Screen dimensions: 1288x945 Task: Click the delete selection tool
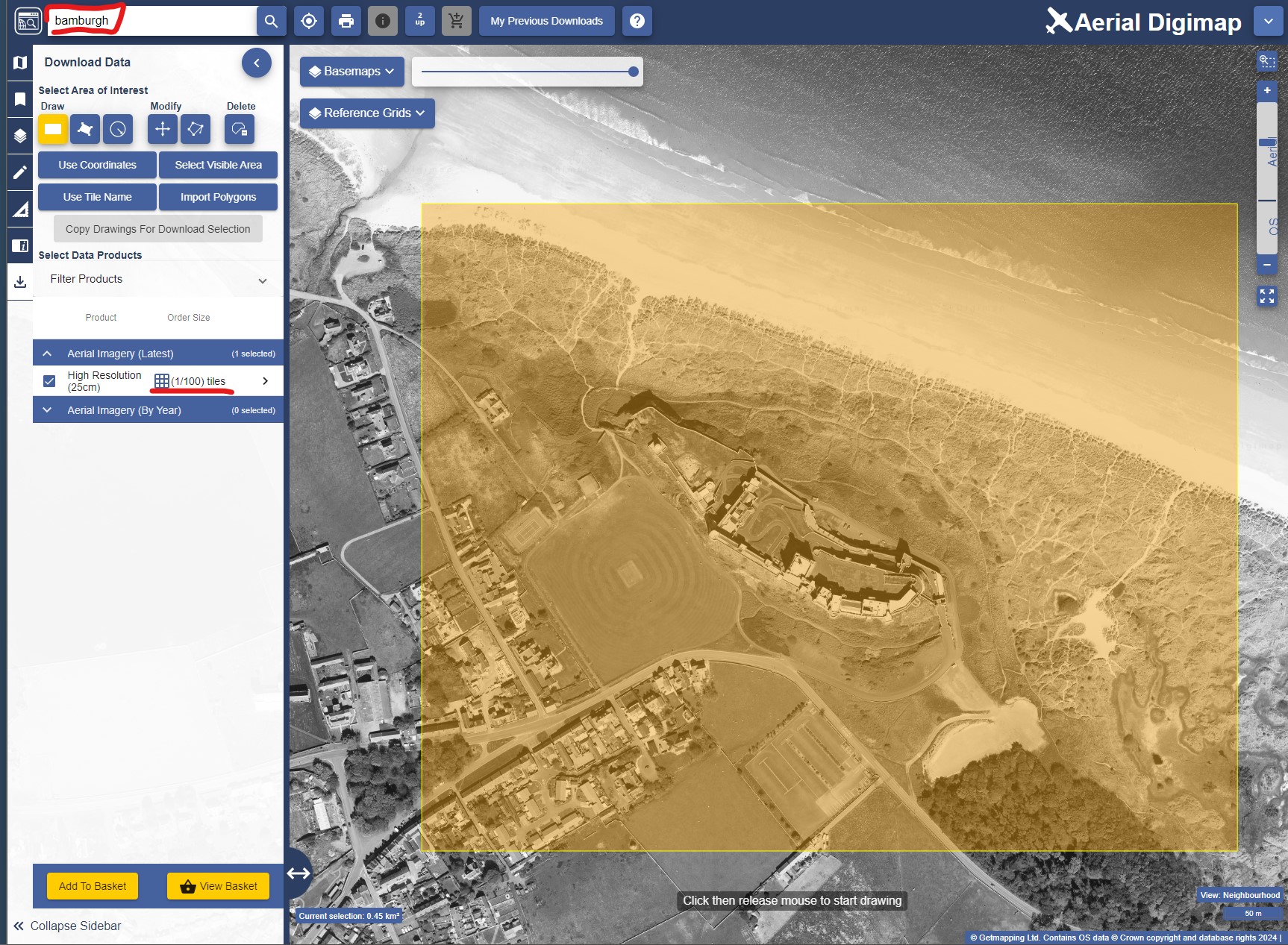(240, 129)
